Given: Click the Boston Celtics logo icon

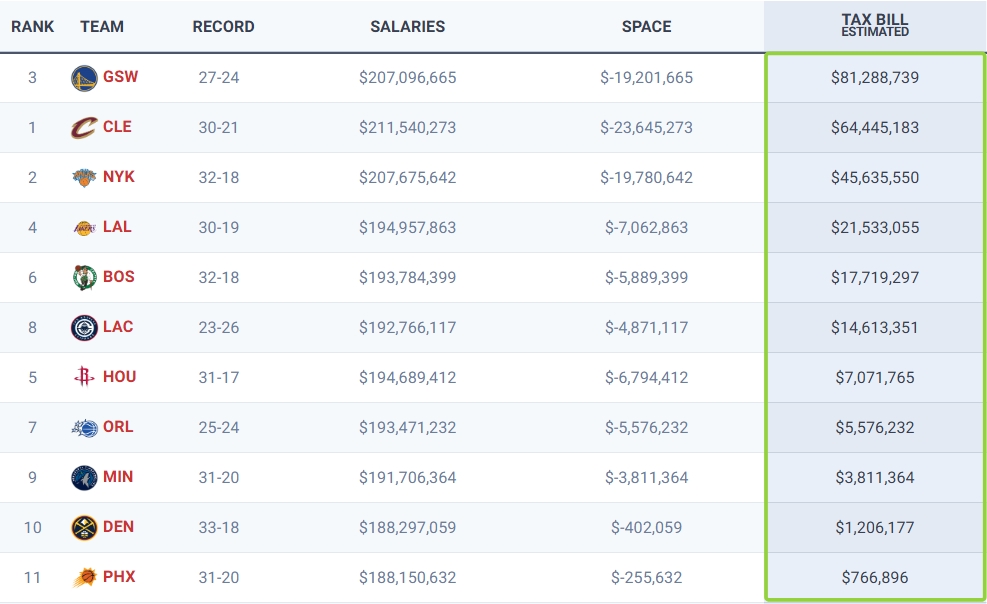Looking at the screenshot, I should coord(84,278).
